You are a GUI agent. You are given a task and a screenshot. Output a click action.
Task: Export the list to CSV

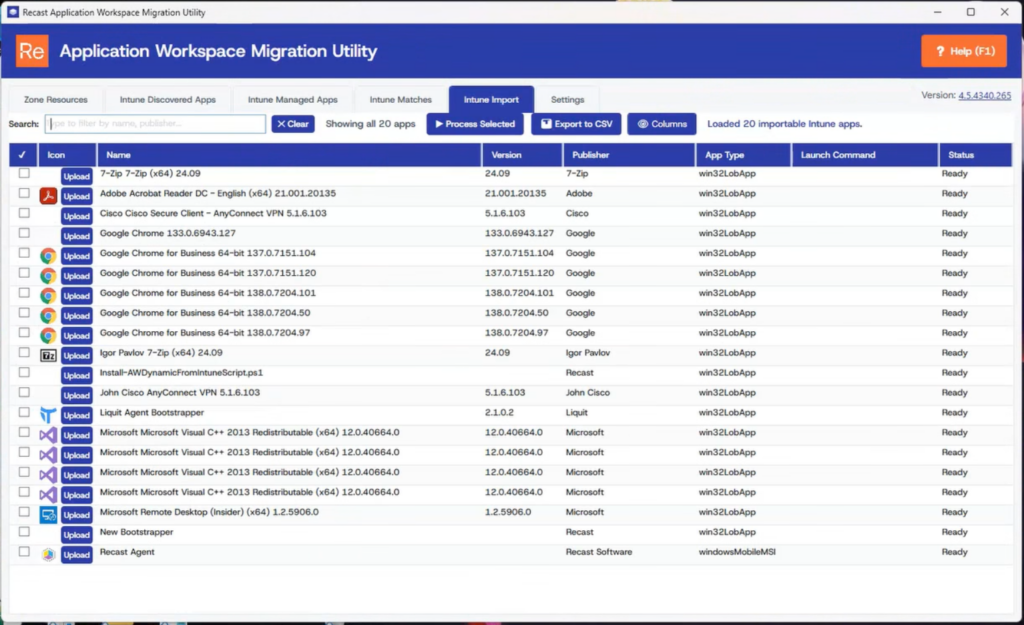pyautogui.click(x=576, y=123)
